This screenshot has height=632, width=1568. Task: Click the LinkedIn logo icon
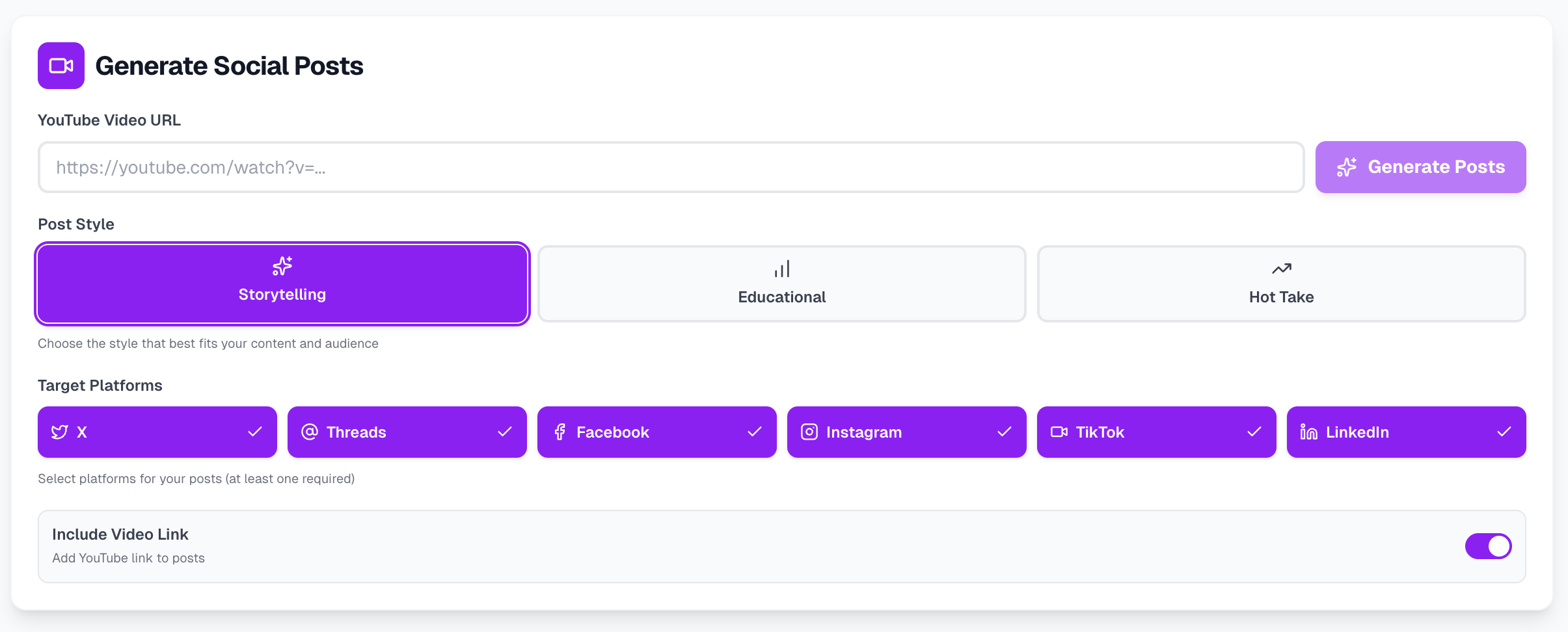pyautogui.click(x=1309, y=432)
